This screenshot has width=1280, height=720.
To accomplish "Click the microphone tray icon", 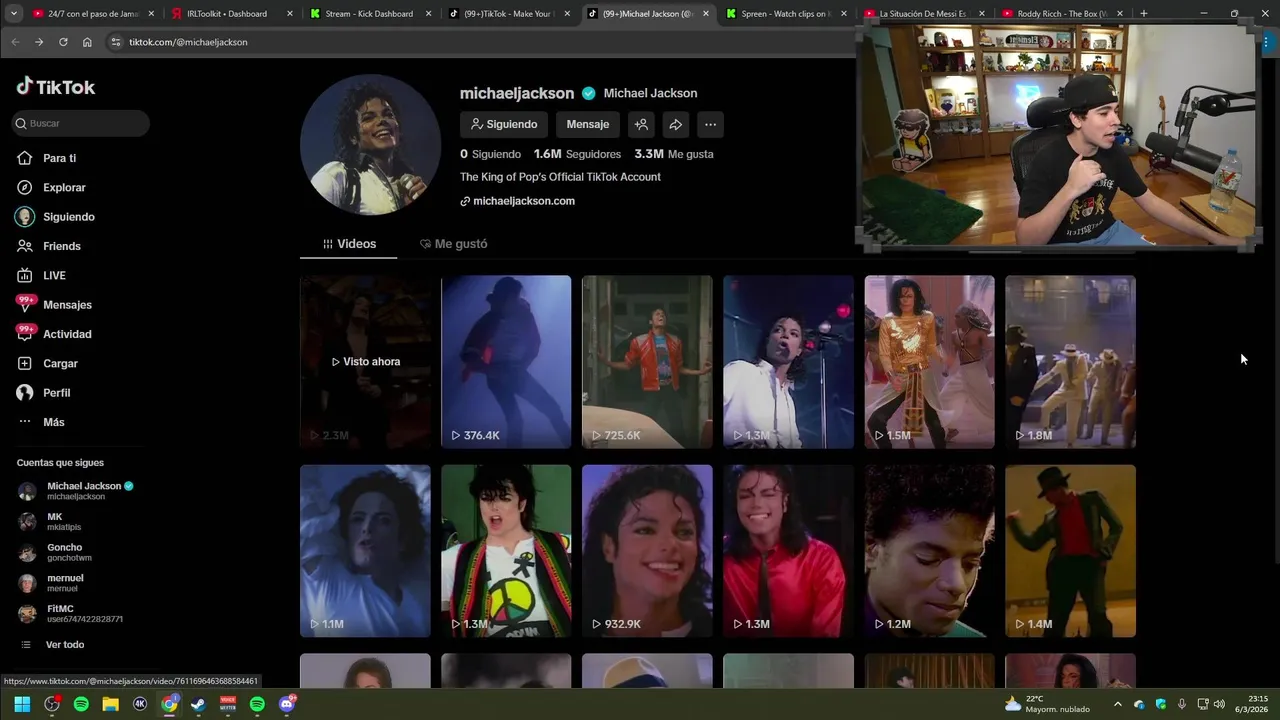I will 1182,704.
